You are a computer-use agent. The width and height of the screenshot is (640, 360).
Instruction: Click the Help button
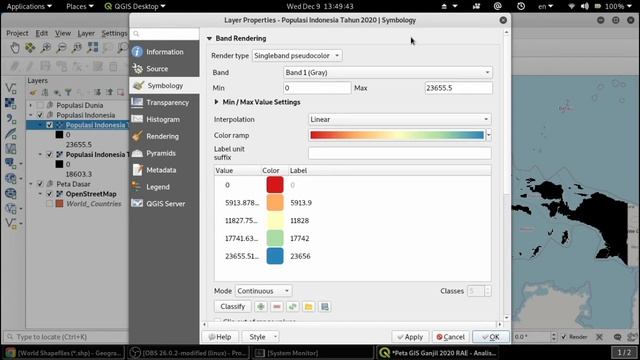click(x=220, y=337)
